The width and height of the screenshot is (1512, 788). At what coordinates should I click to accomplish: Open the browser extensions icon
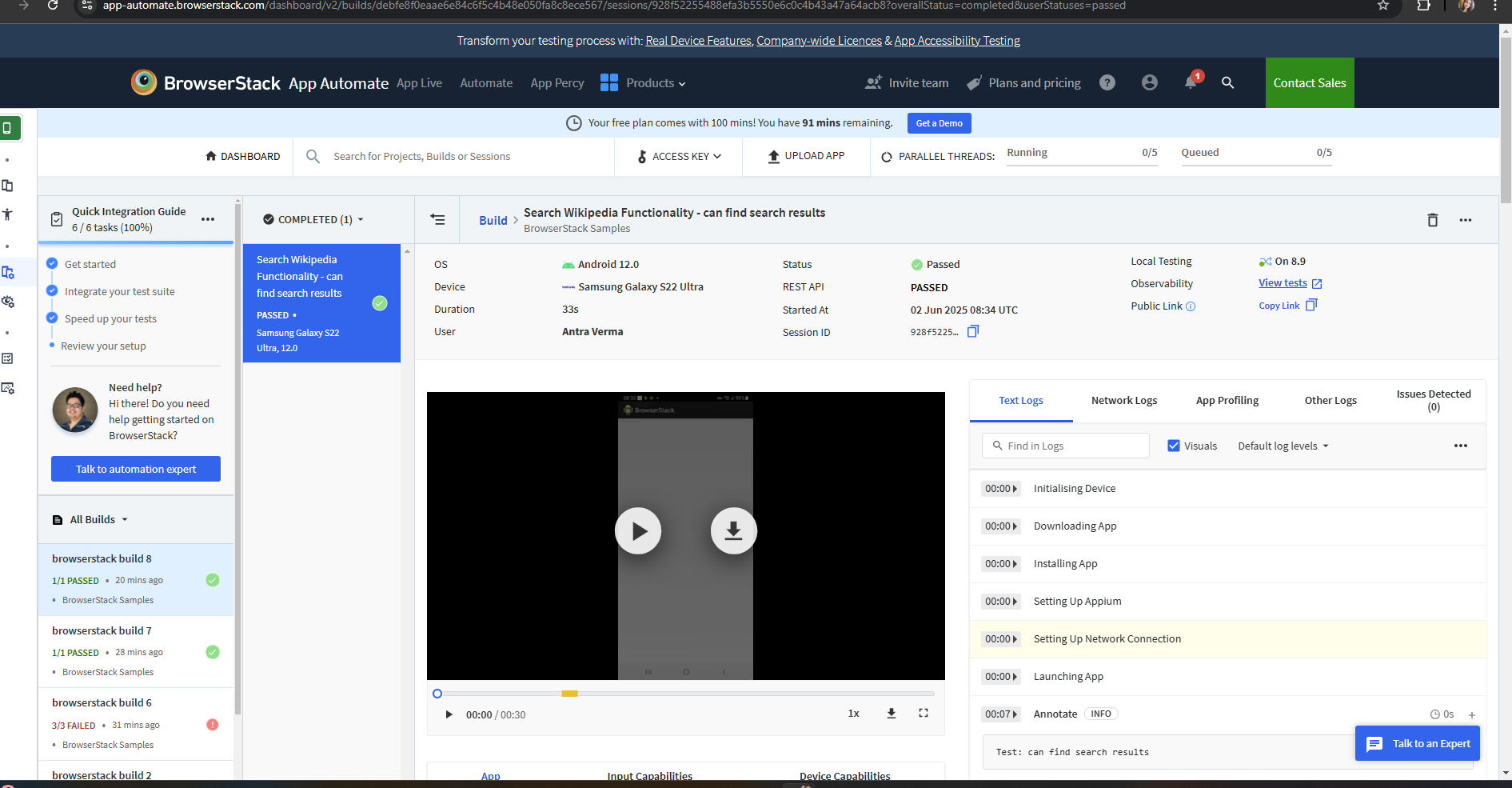tap(1424, 6)
